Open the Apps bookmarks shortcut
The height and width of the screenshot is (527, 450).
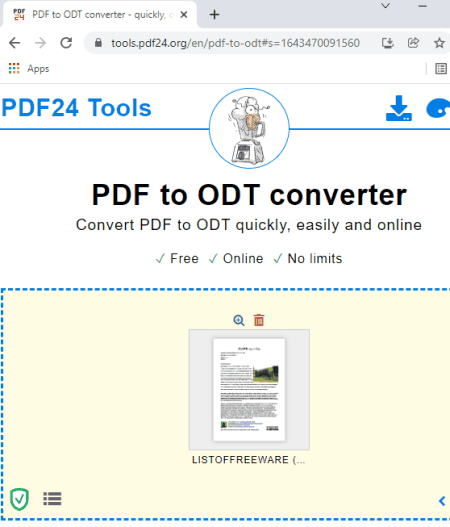(x=29, y=69)
